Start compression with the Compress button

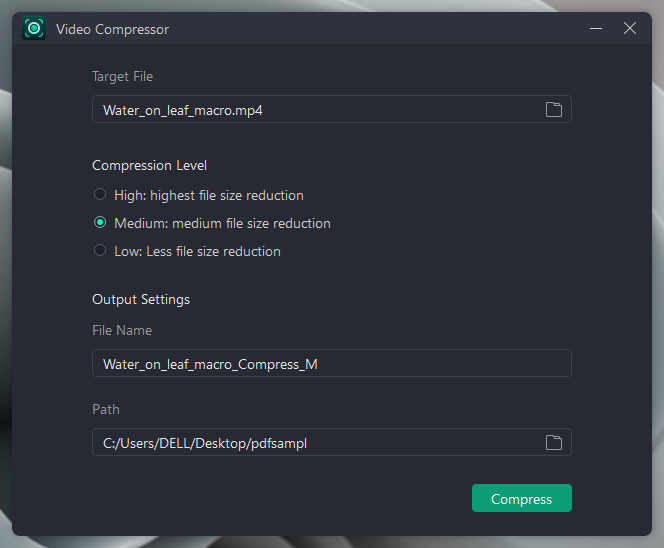coord(522,498)
